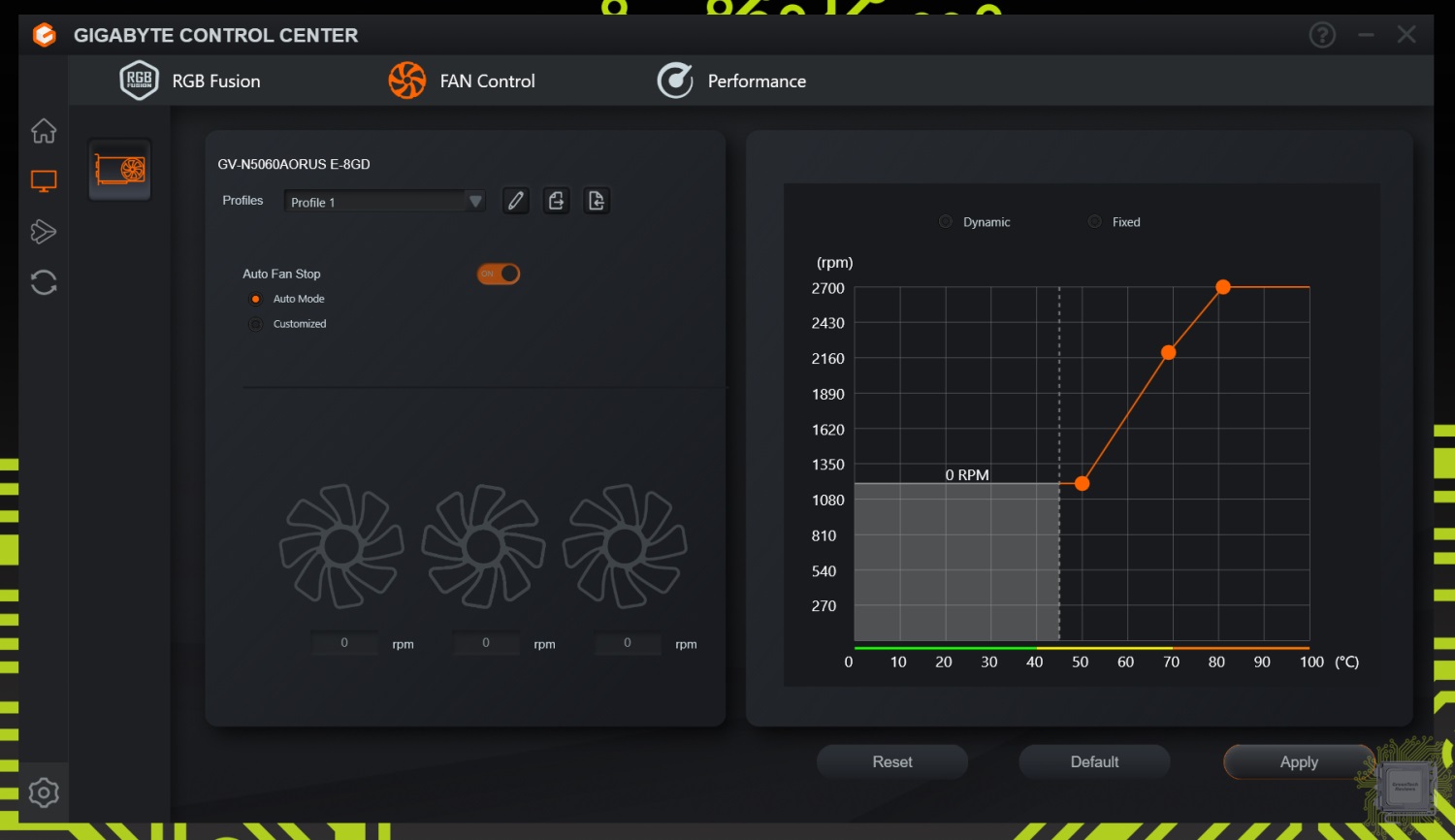Viewport: 1455px width, 840px height.
Task: Click the Performance gauge icon
Action: click(x=675, y=81)
